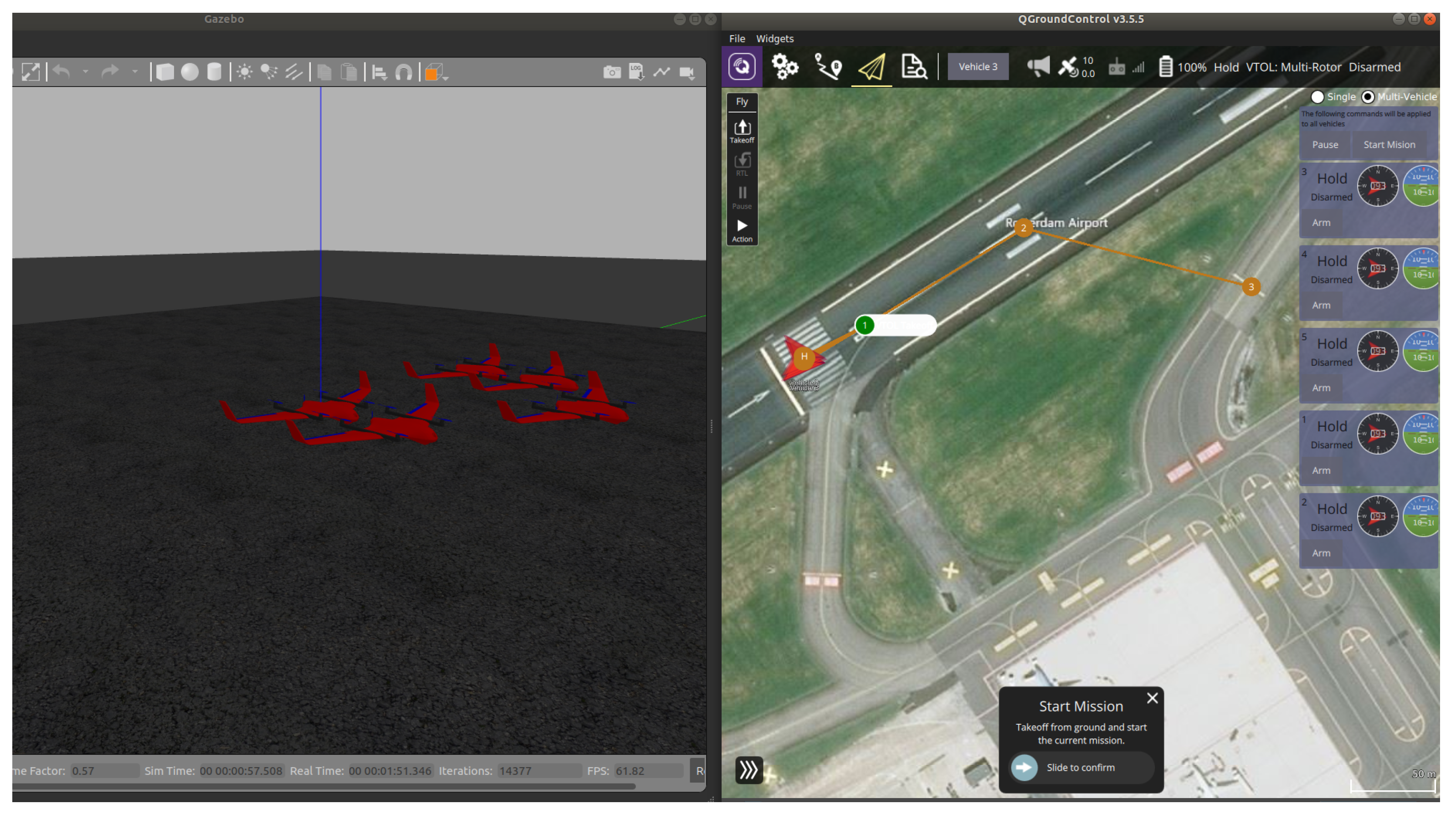The image size is (1456, 814).
Task: Expand the undo history dropdown arrow
Action: coord(85,72)
